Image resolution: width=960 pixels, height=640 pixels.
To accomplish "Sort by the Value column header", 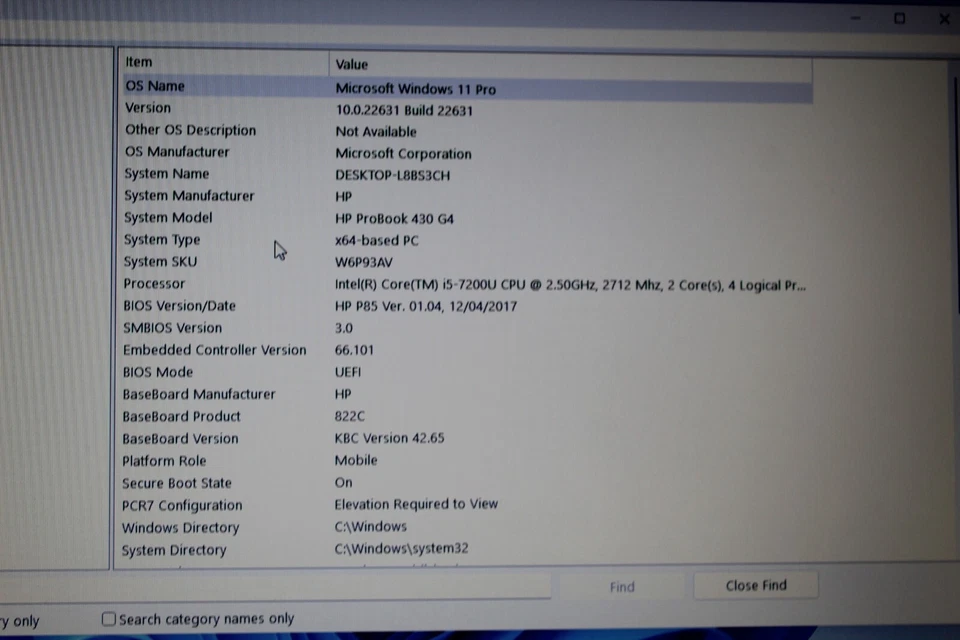I will (x=571, y=64).
